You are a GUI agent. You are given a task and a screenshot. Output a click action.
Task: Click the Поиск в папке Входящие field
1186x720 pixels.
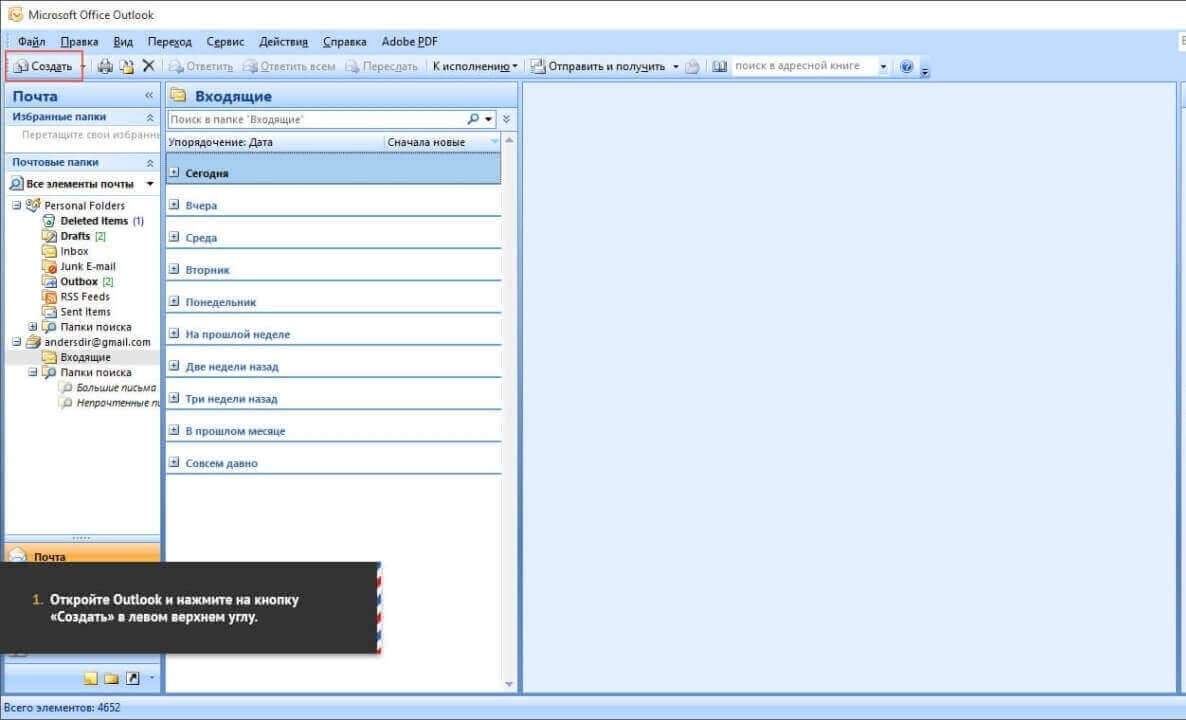pos(316,119)
